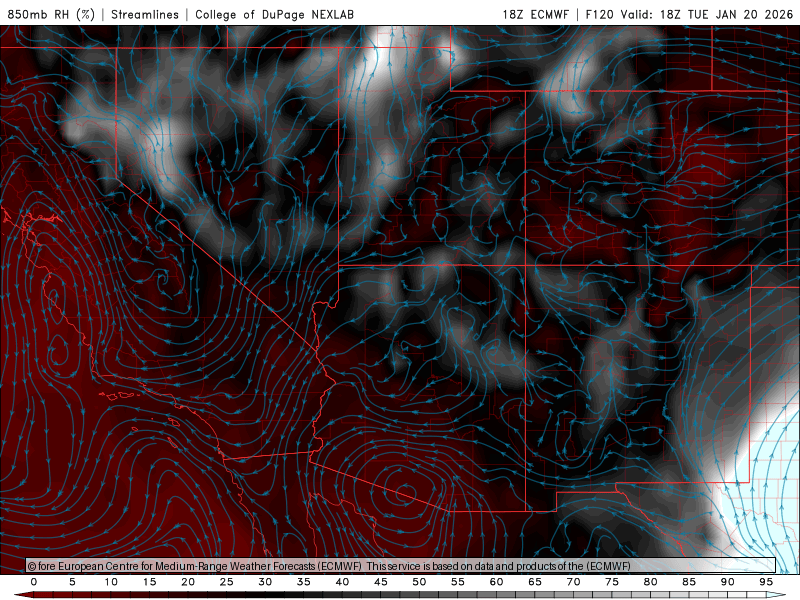Click the "95" legend tick label
Viewport: 800px width, 600px height.
(x=766, y=582)
